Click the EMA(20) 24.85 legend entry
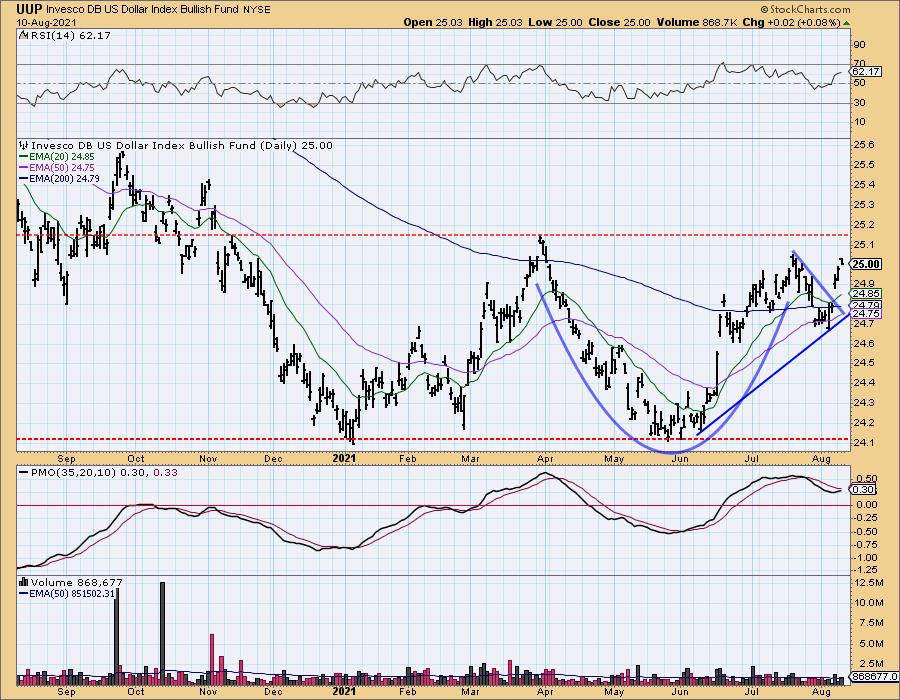 click(x=57, y=157)
